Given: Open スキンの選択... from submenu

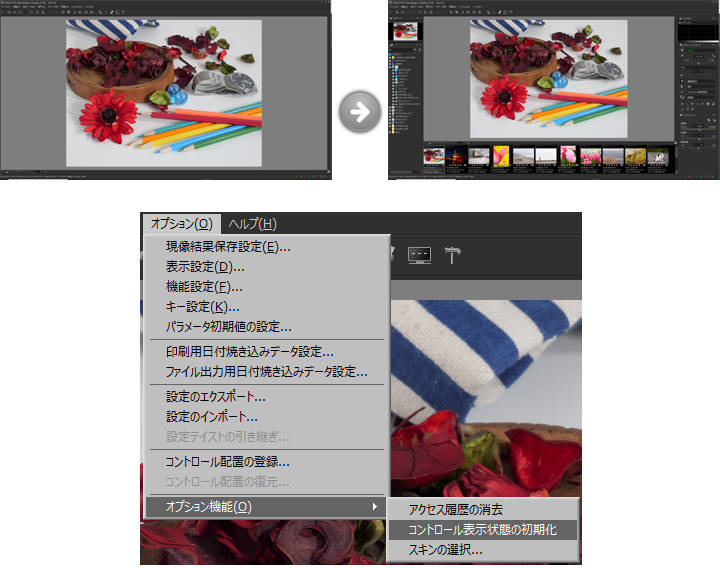Looking at the screenshot, I should pos(445,550).
